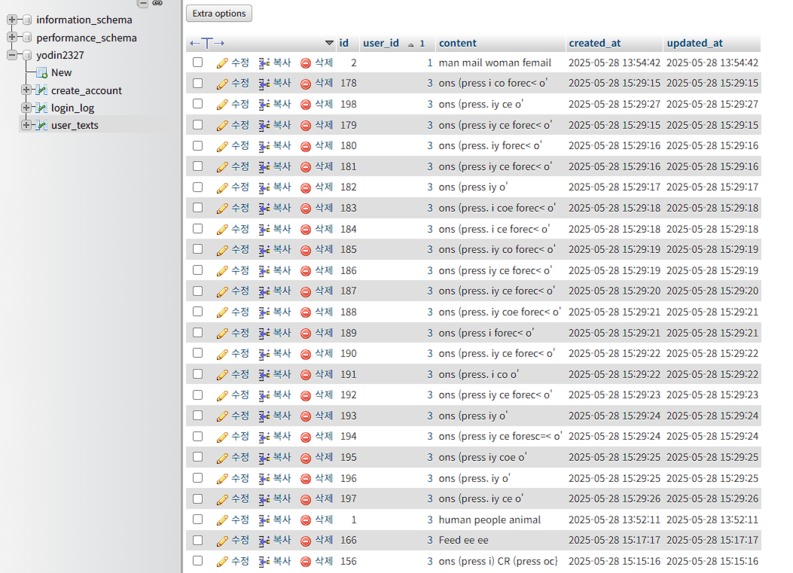Image resolution: width=793 pixels, height=573 pixels.
Task: Click the edit pencil icon for row id 191
Action: pyautogui.click(x=222, y=375)
